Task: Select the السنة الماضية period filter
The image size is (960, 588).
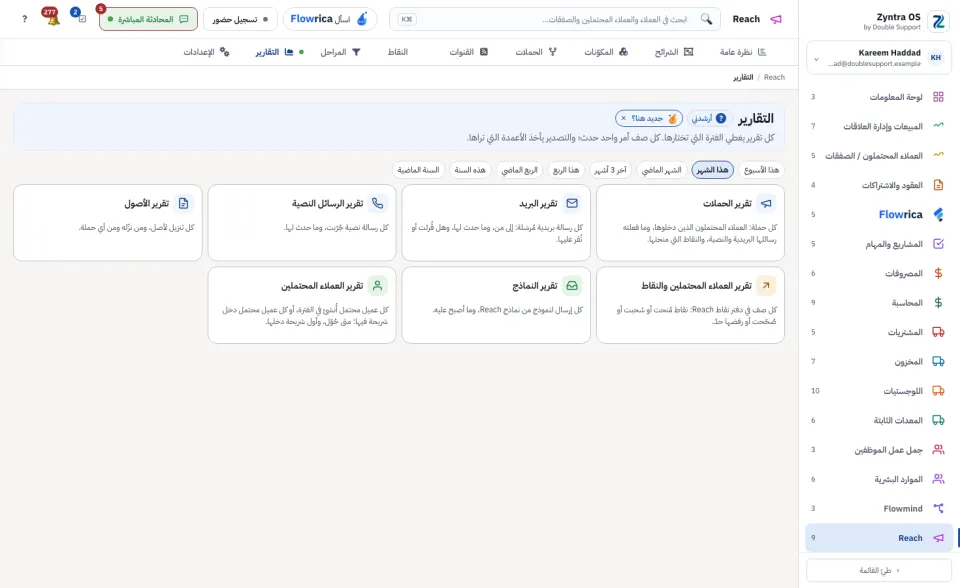Action: coord(418,170)
